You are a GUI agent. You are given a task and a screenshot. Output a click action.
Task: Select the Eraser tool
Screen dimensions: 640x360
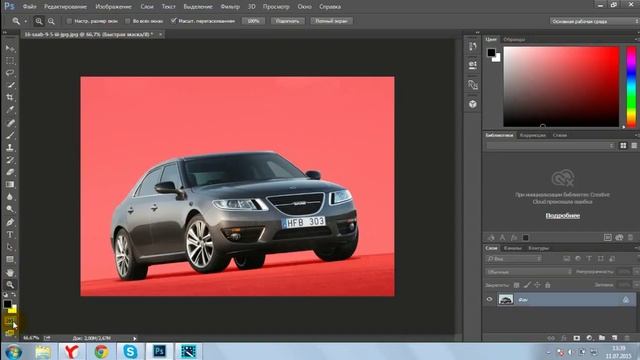click(10, 172)
